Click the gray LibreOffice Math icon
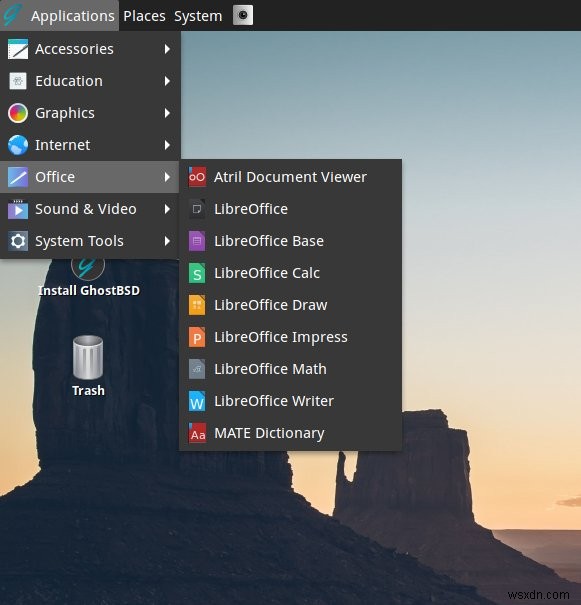Screen dimensions: 581x605 [197, 369]
